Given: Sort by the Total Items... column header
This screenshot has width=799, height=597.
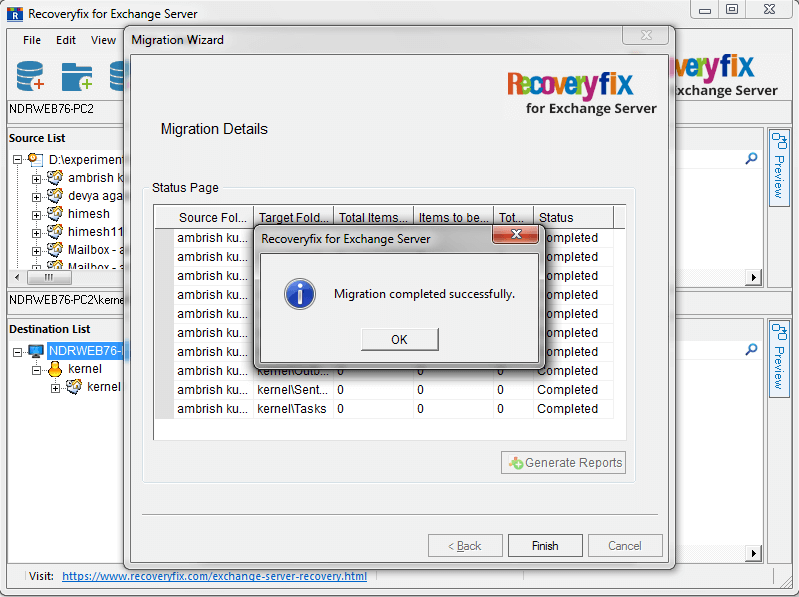Looking at the screenshot, I should pos(374,218).
